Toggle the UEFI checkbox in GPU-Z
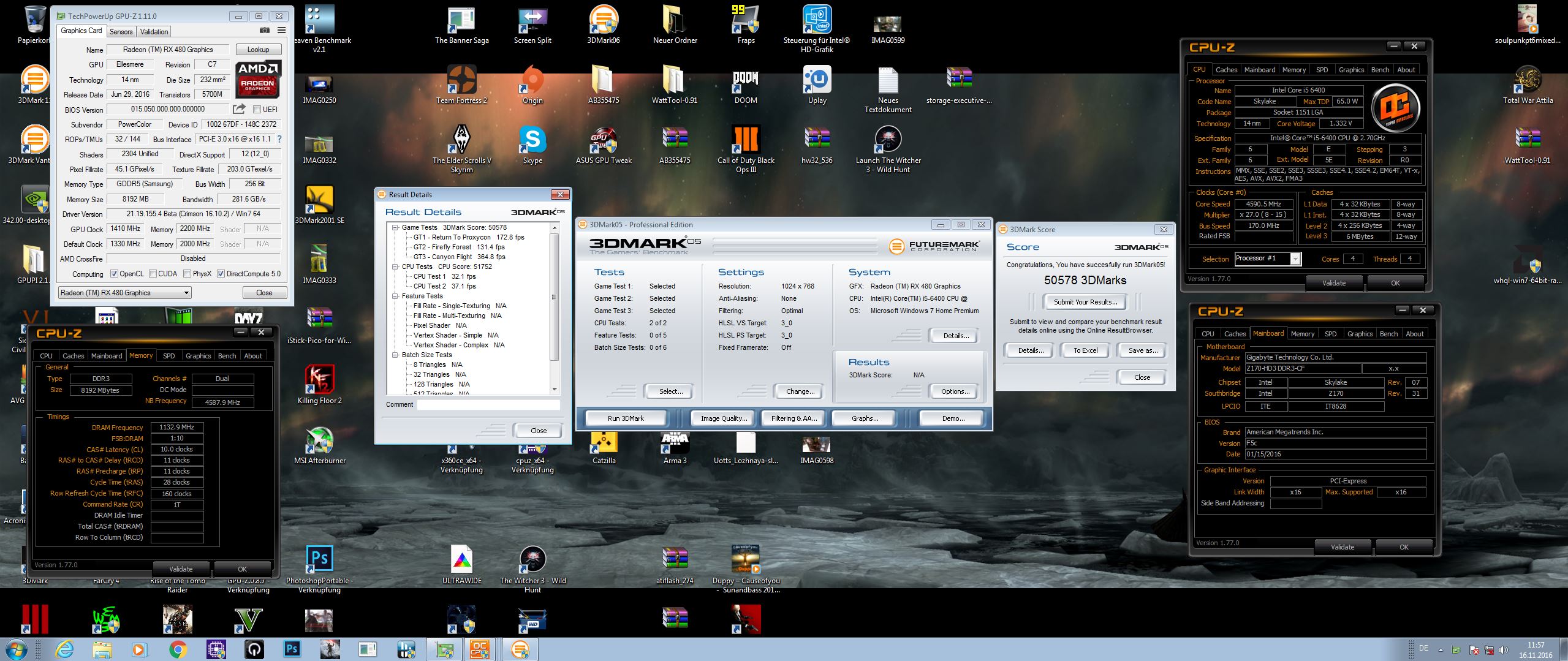The height and width of the screenshot is (661, 1568). click(x=257, y=110)
